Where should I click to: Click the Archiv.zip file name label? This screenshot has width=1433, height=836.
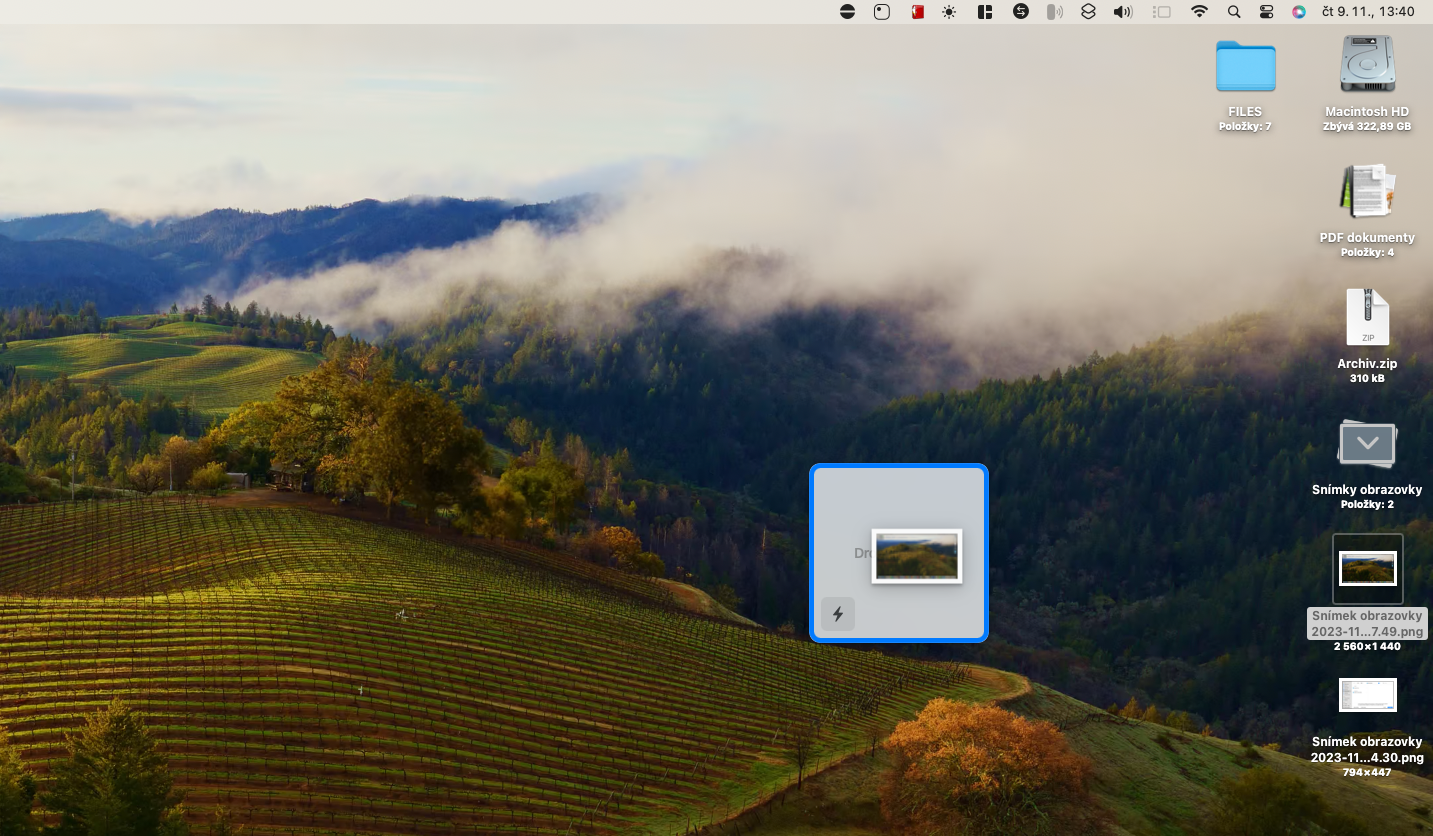(1367, 364)
